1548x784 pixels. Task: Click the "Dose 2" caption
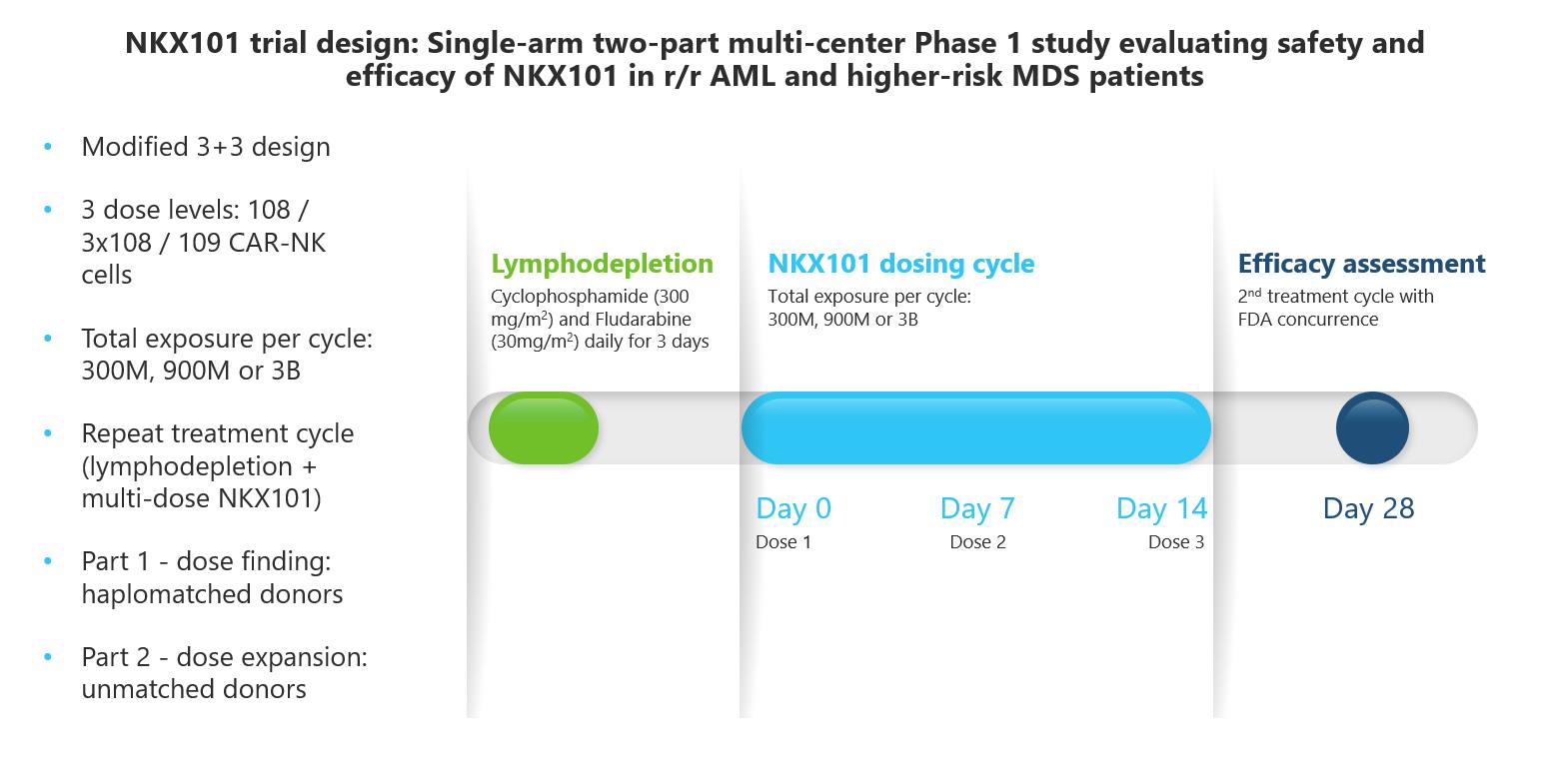977,542
